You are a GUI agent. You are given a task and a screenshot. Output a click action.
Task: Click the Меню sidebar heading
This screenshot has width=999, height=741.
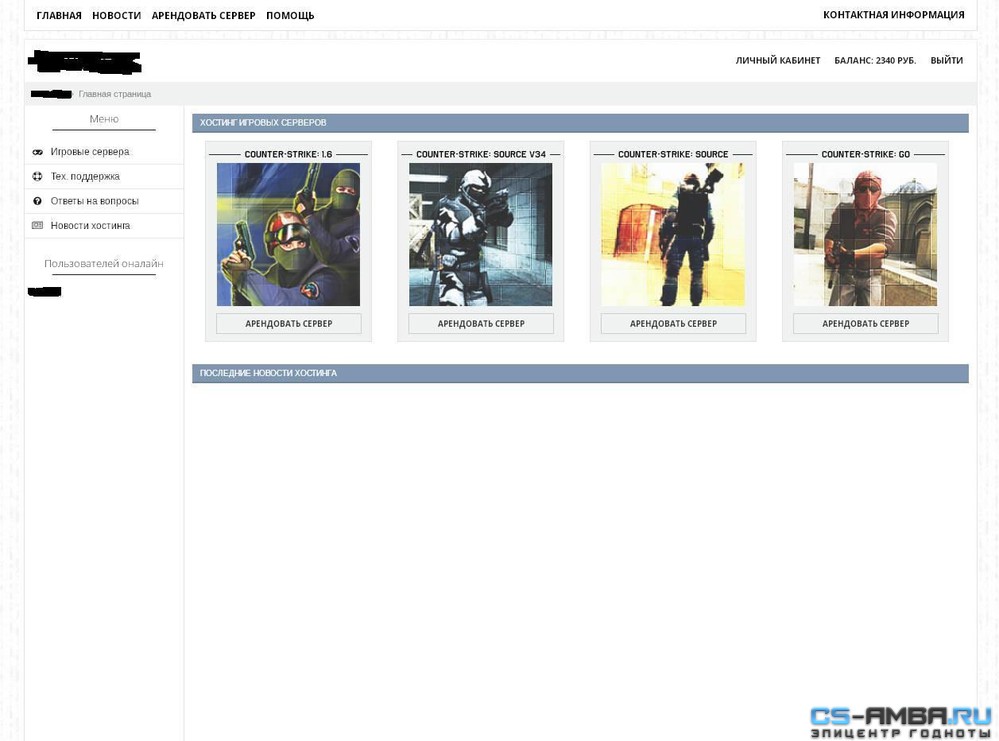coord(104,119)
